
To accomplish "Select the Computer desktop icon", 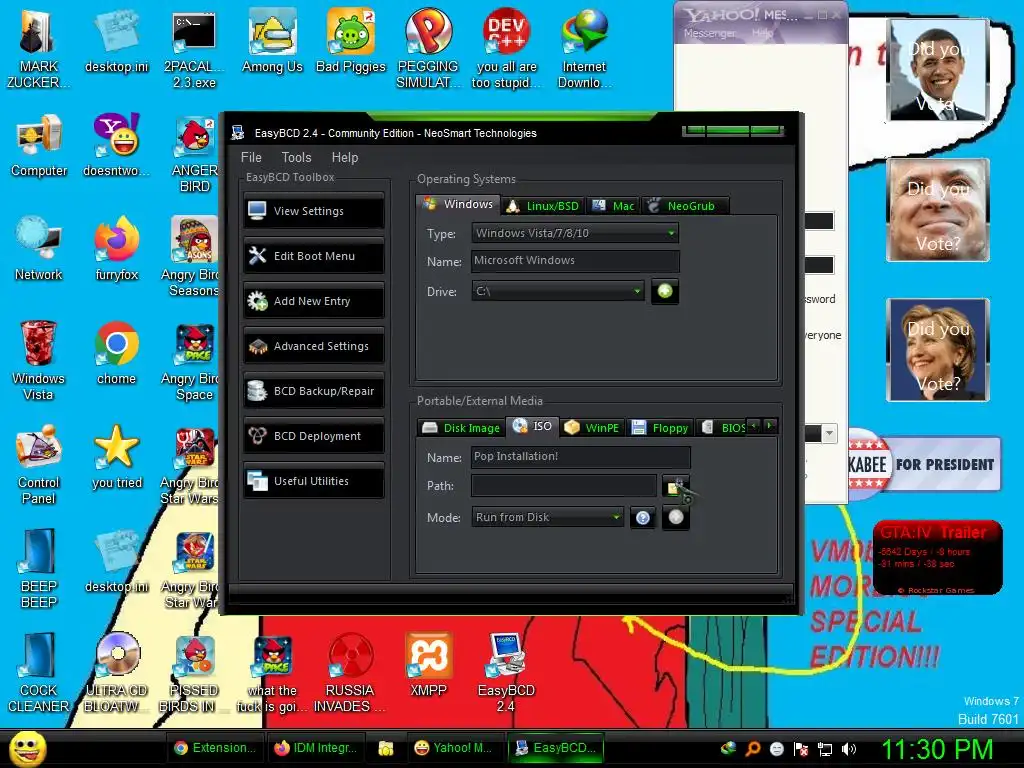I will pos(39,145).
